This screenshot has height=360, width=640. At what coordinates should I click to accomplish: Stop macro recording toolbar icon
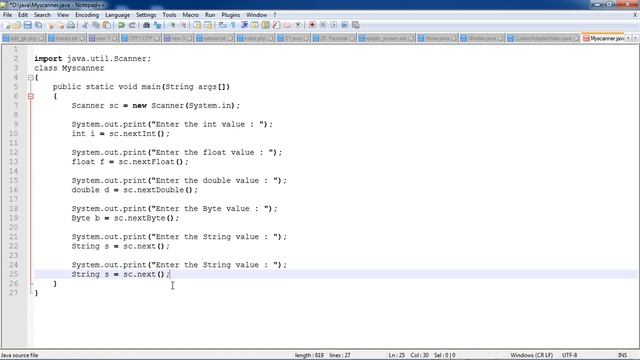(323, 25)
